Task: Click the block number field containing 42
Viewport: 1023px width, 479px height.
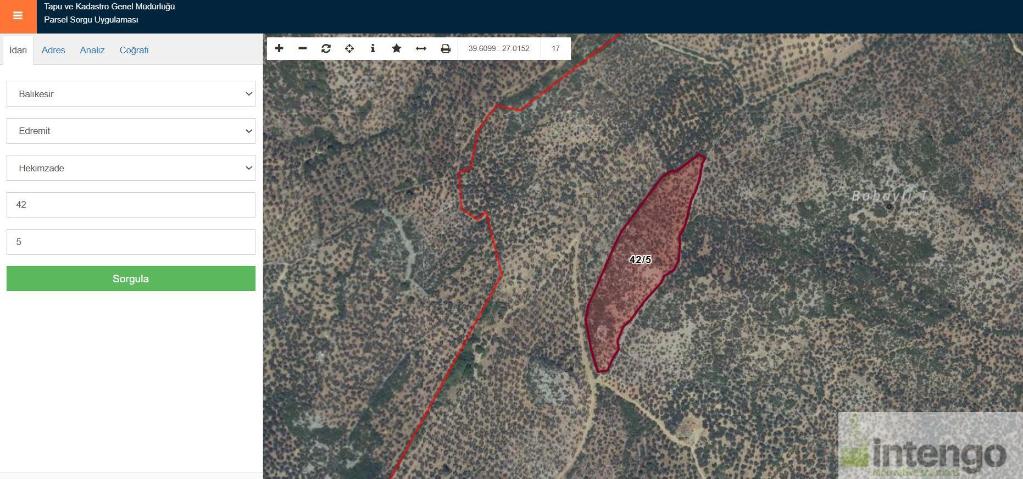Action: [131, 205]
